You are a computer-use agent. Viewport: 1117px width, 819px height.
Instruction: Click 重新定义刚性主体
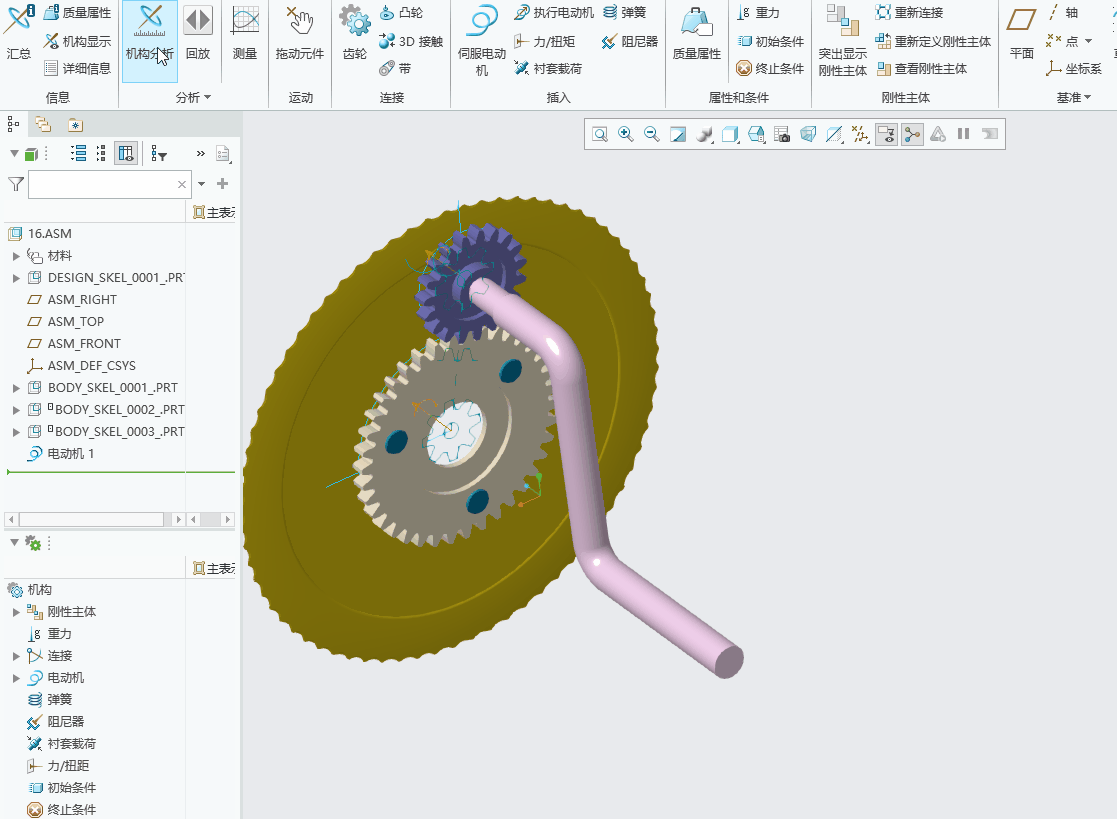point(933,41)
